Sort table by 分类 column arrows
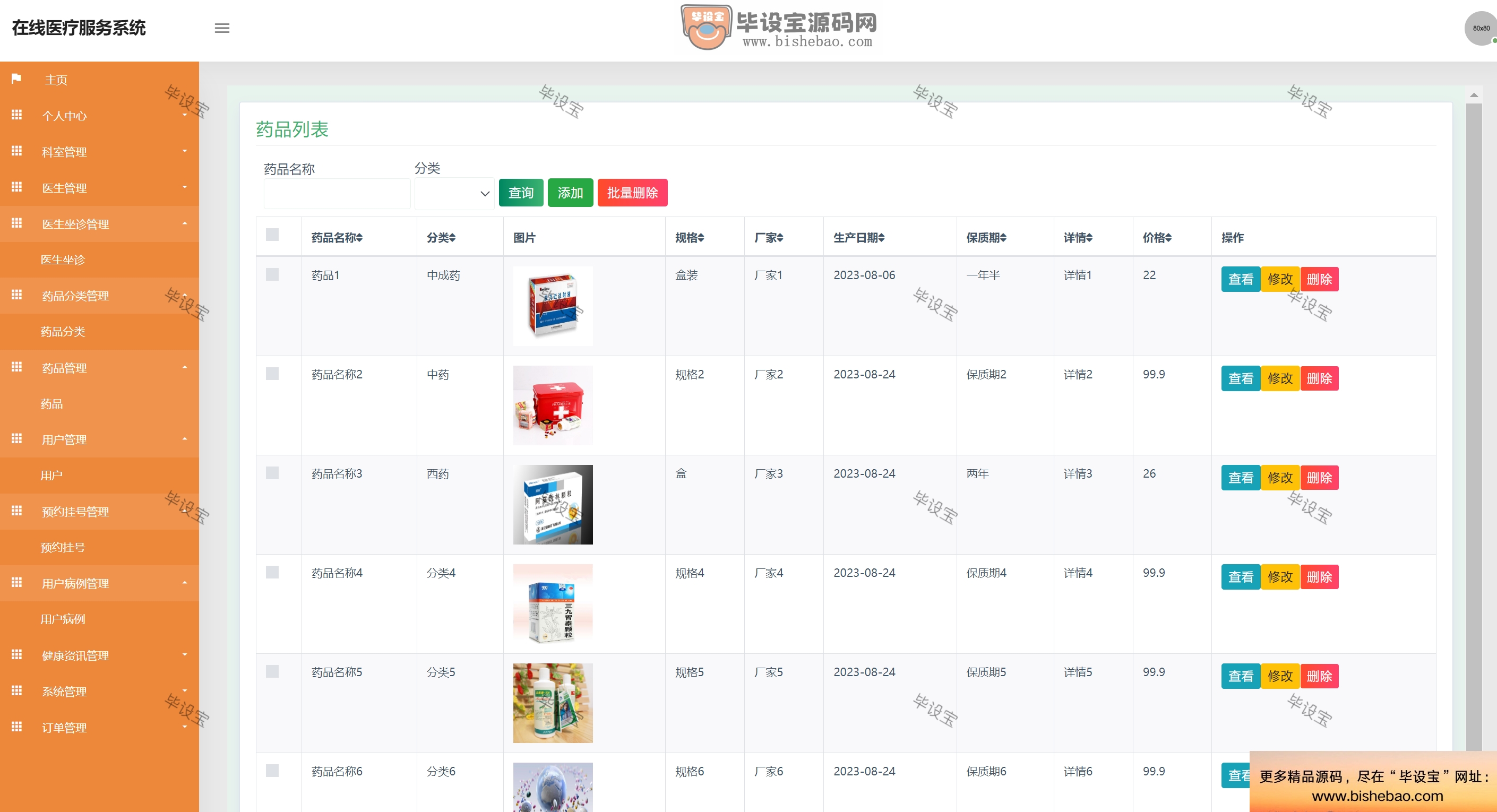 (453, 238)
